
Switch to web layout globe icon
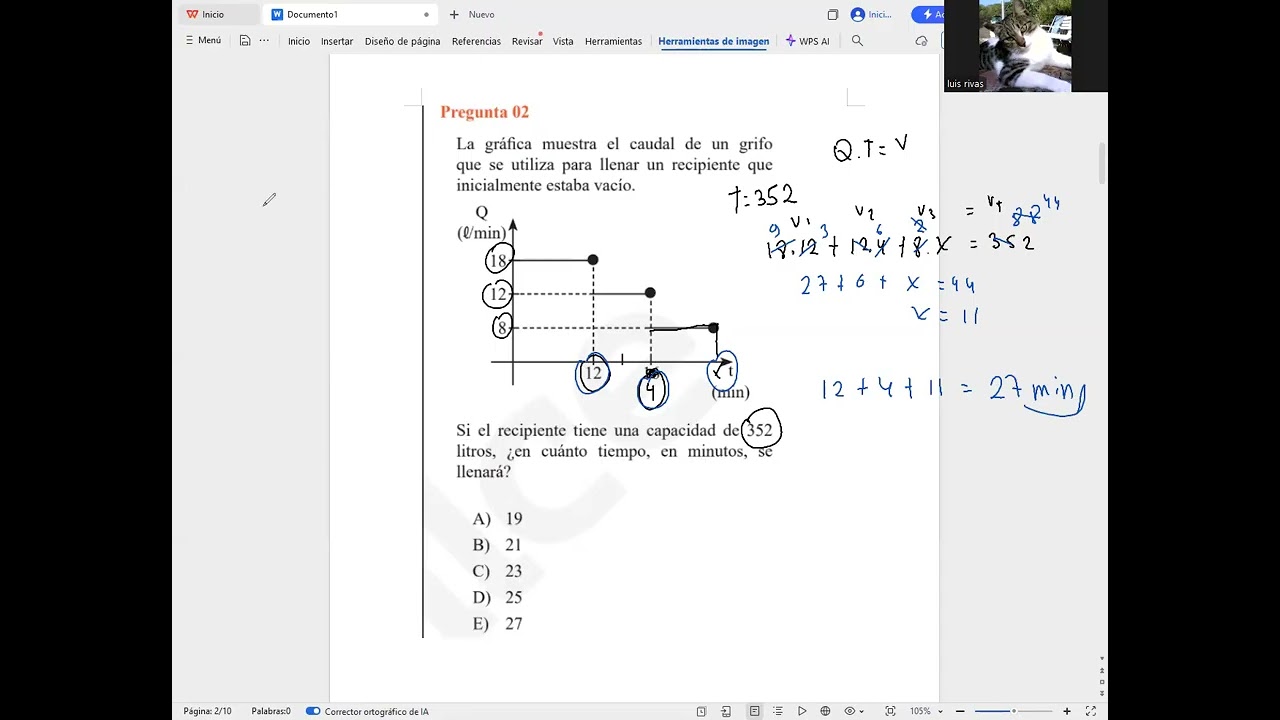pyautogui.click(x=825, y=711)
